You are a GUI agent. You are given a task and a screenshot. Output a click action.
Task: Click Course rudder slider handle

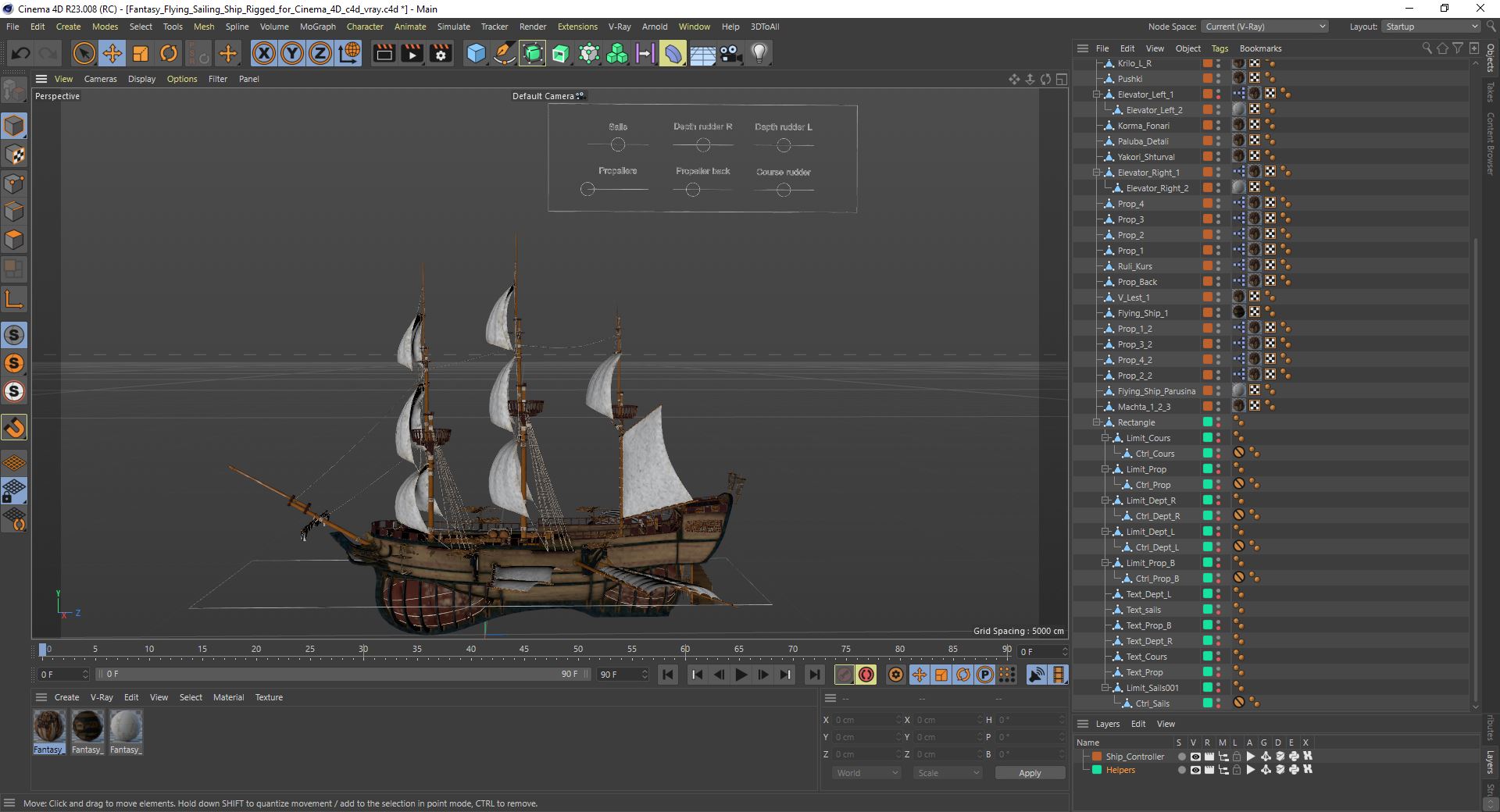[784, 190]
